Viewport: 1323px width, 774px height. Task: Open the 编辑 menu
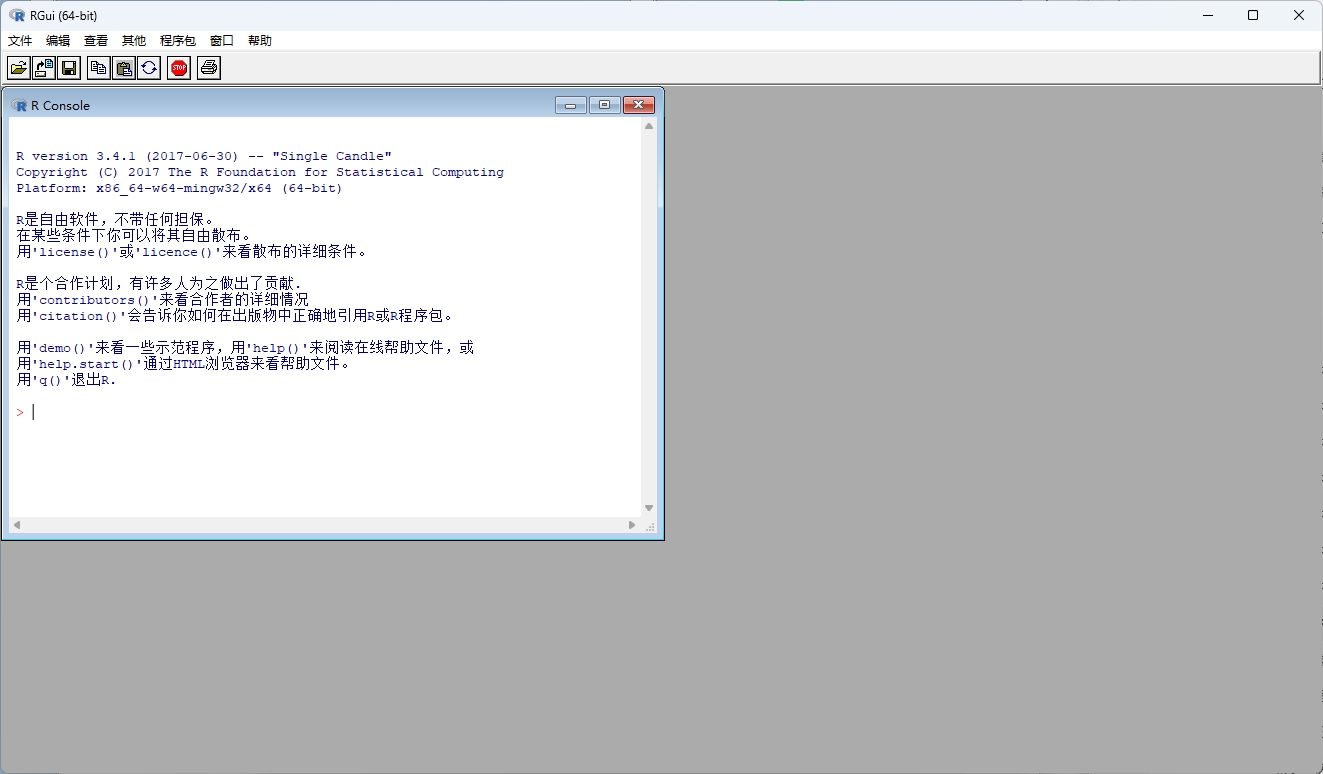(x=58, y=41)
